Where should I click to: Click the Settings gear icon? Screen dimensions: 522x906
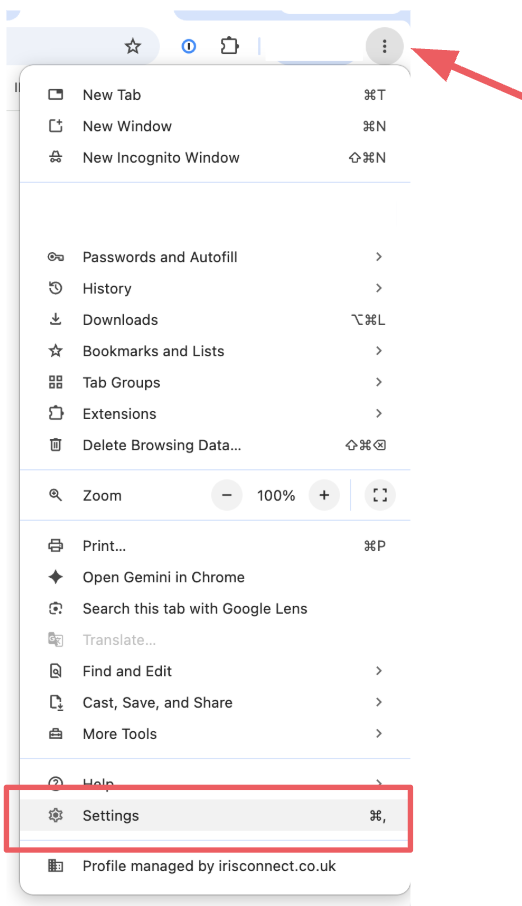(55, 815)
